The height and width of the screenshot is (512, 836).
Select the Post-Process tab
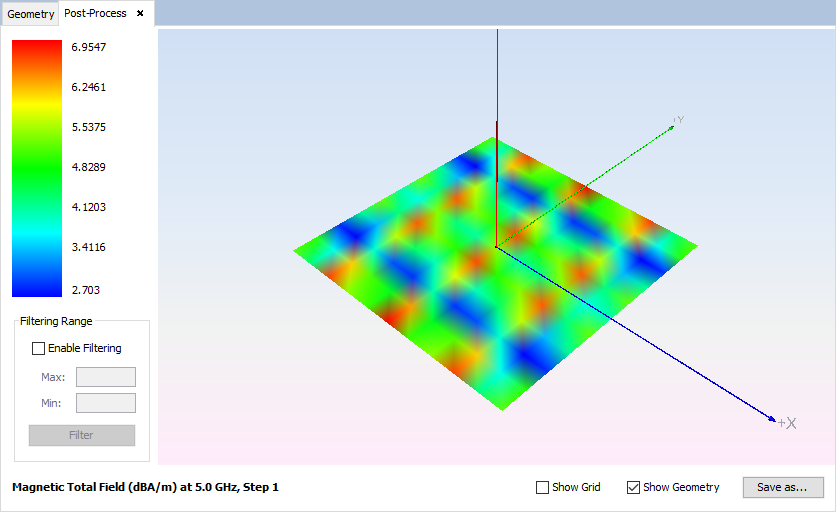[x=95, y=14]
